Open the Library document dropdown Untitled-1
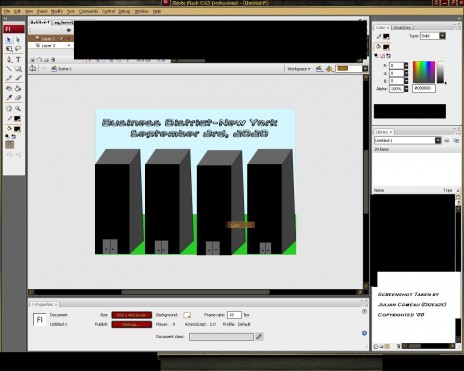 point(408,141)
